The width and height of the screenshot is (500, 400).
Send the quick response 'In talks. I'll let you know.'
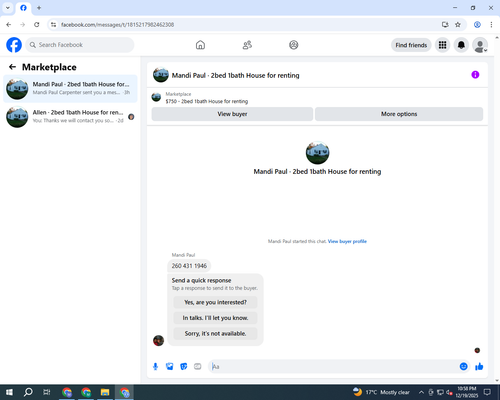215,318
